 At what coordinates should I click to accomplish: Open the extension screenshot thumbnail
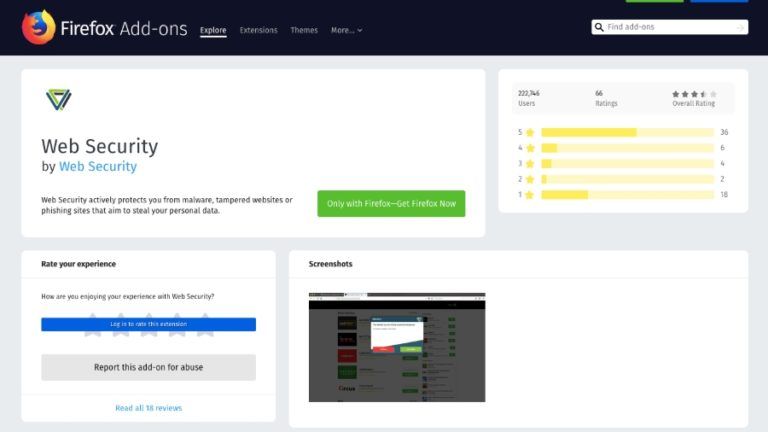tap(397, 347)
